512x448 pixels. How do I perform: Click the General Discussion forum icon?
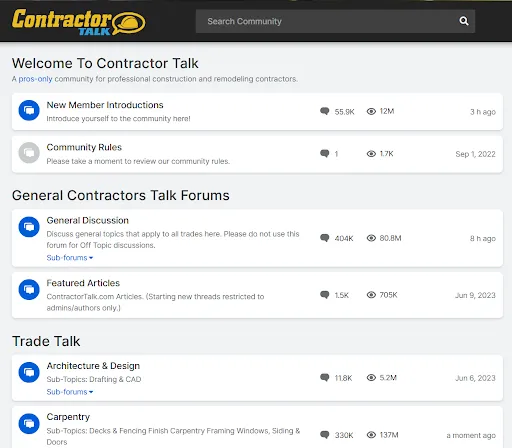click(x=29, y=227)
